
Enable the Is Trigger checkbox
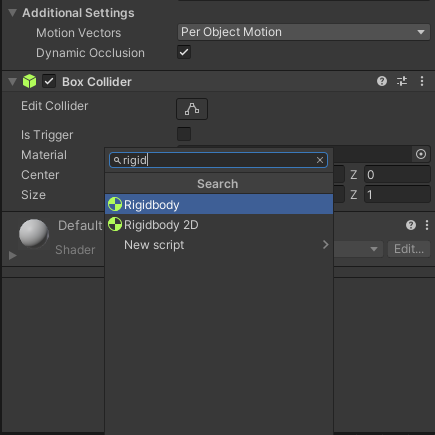[x=184, y=134]
